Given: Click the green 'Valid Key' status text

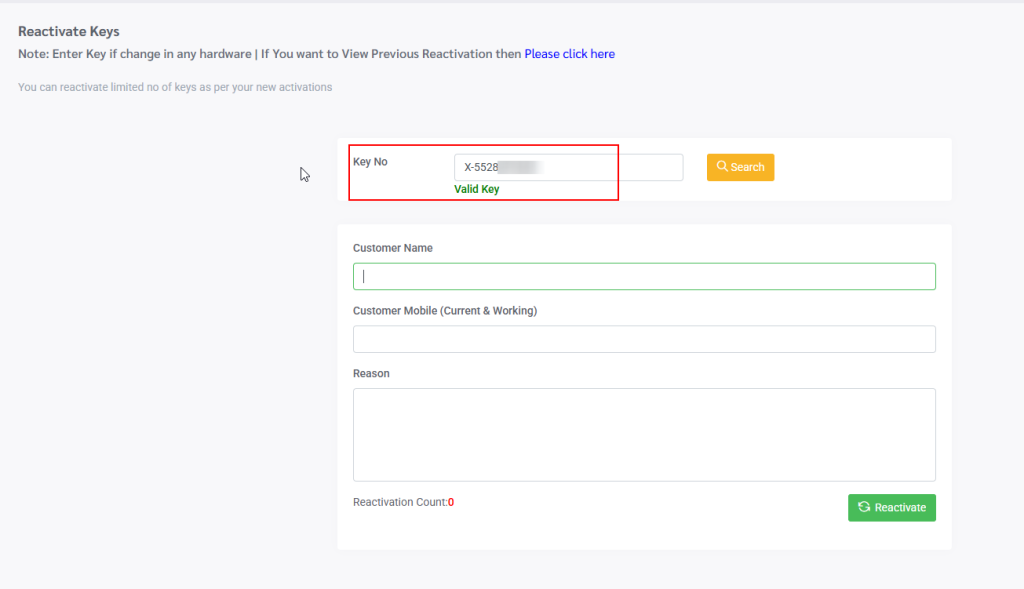Looking at the screenshot, I should click(x=476, y=189).
